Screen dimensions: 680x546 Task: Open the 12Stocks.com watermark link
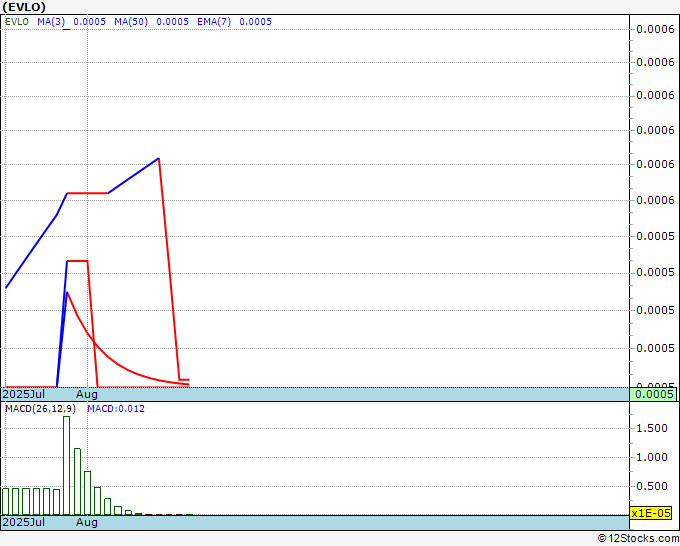[x=637, y=539]
